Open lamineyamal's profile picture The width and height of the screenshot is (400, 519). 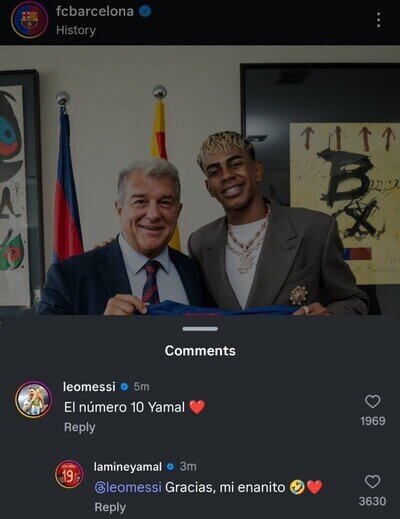pyautogui.click(x=69, y=474)
